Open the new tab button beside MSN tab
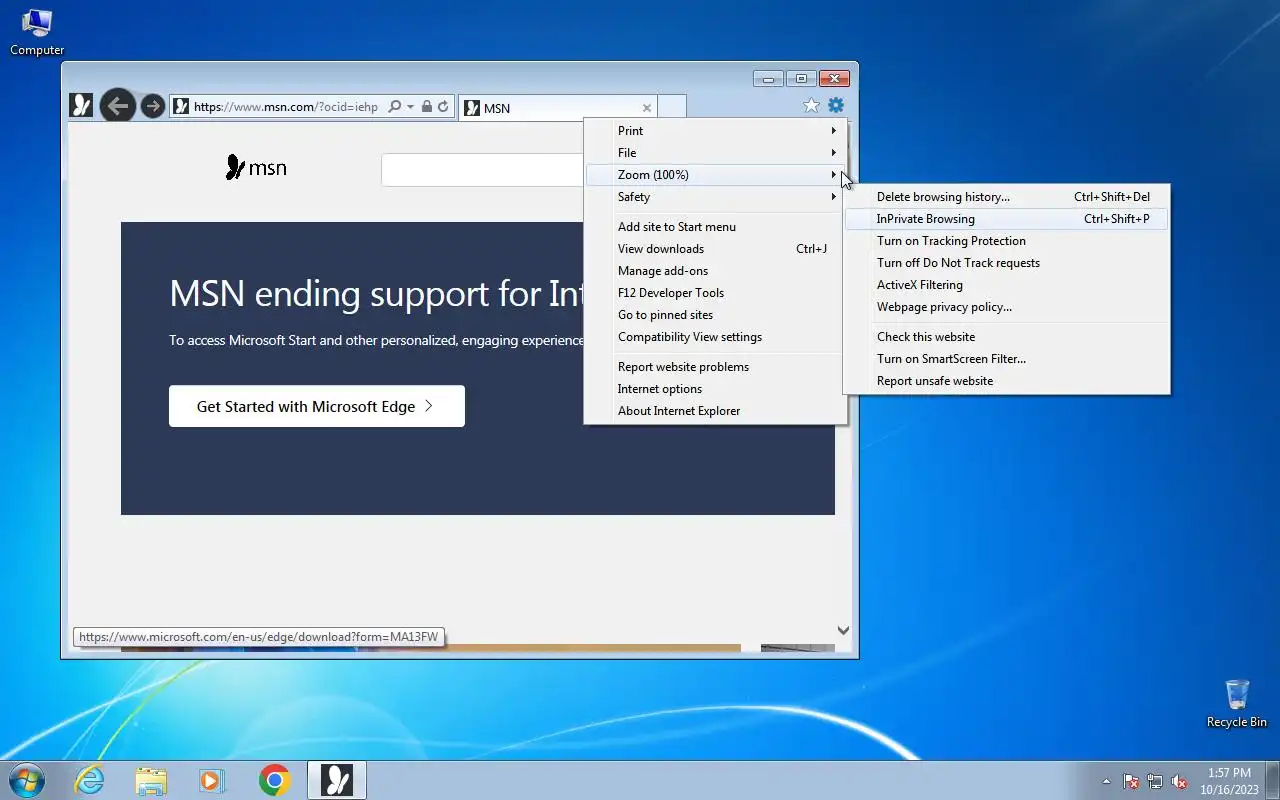1280x800 pixels. (673, 107)
